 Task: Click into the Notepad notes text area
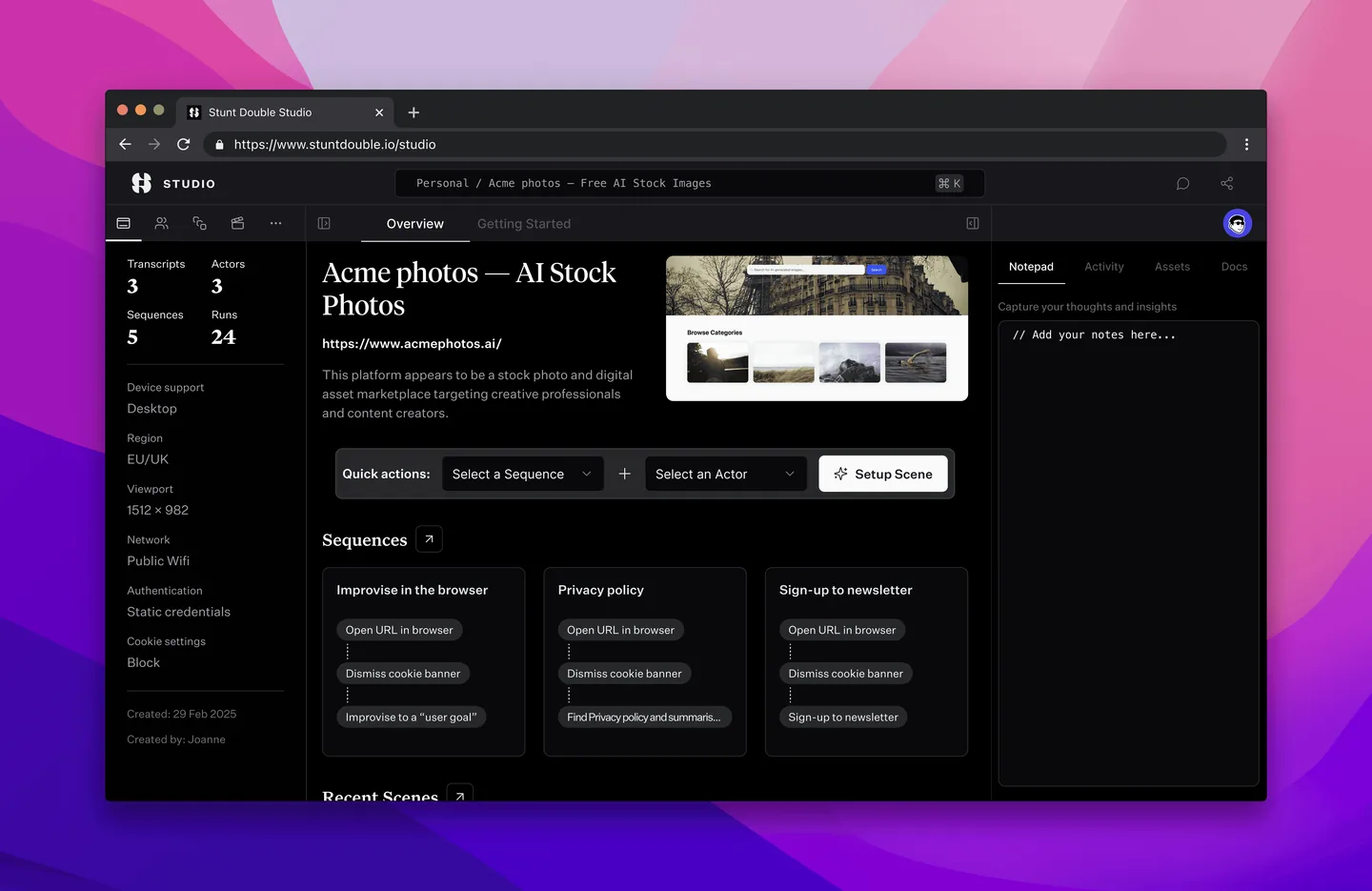[x=1128, y=553]
